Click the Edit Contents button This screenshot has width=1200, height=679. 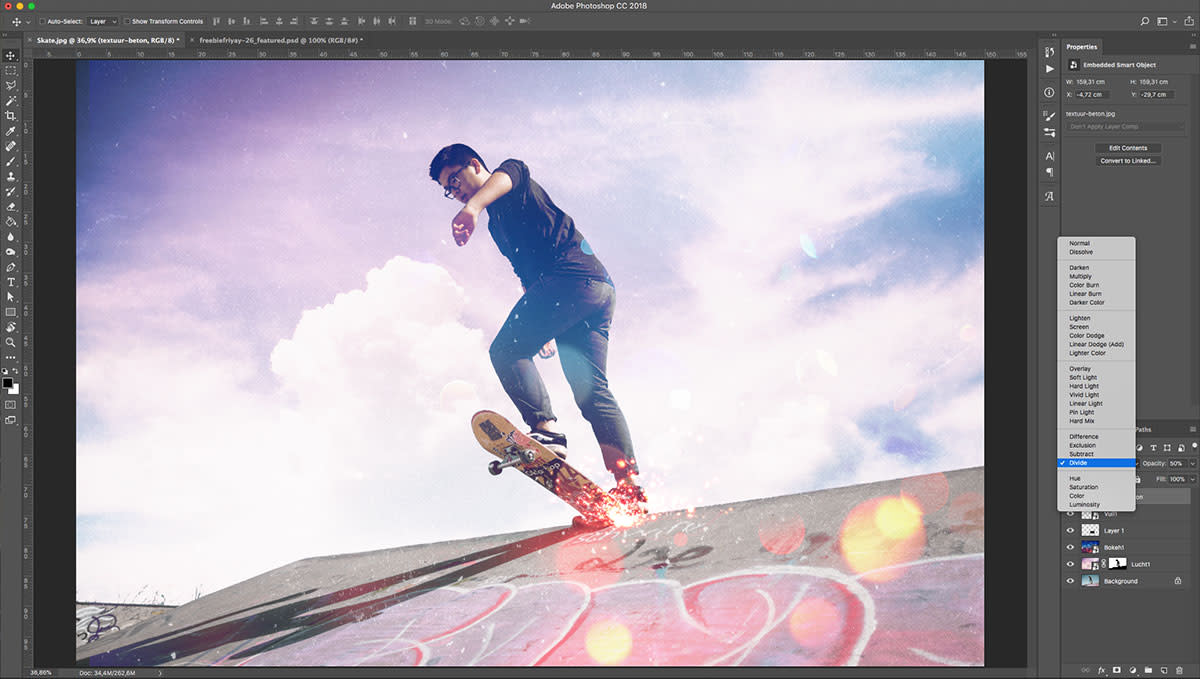click(x=1128, y=148)
